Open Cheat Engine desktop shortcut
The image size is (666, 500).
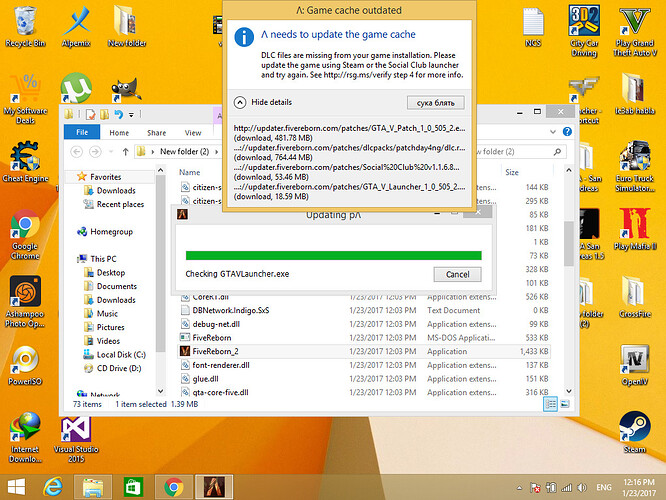tap(25, 162)
